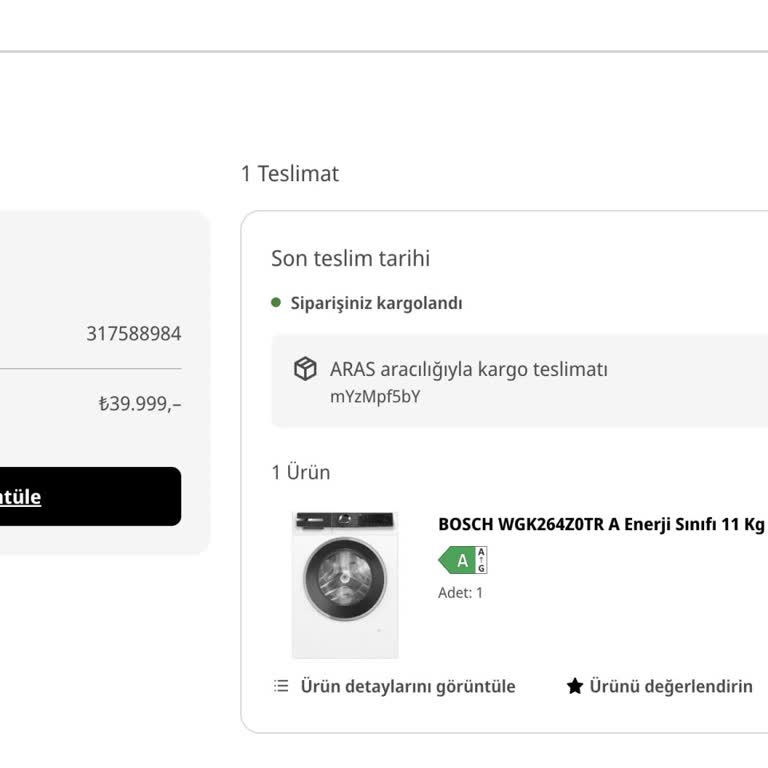Click the BOSCH WGK264Z0TR product title
This screenshot has width=768, height=768.
602,524
